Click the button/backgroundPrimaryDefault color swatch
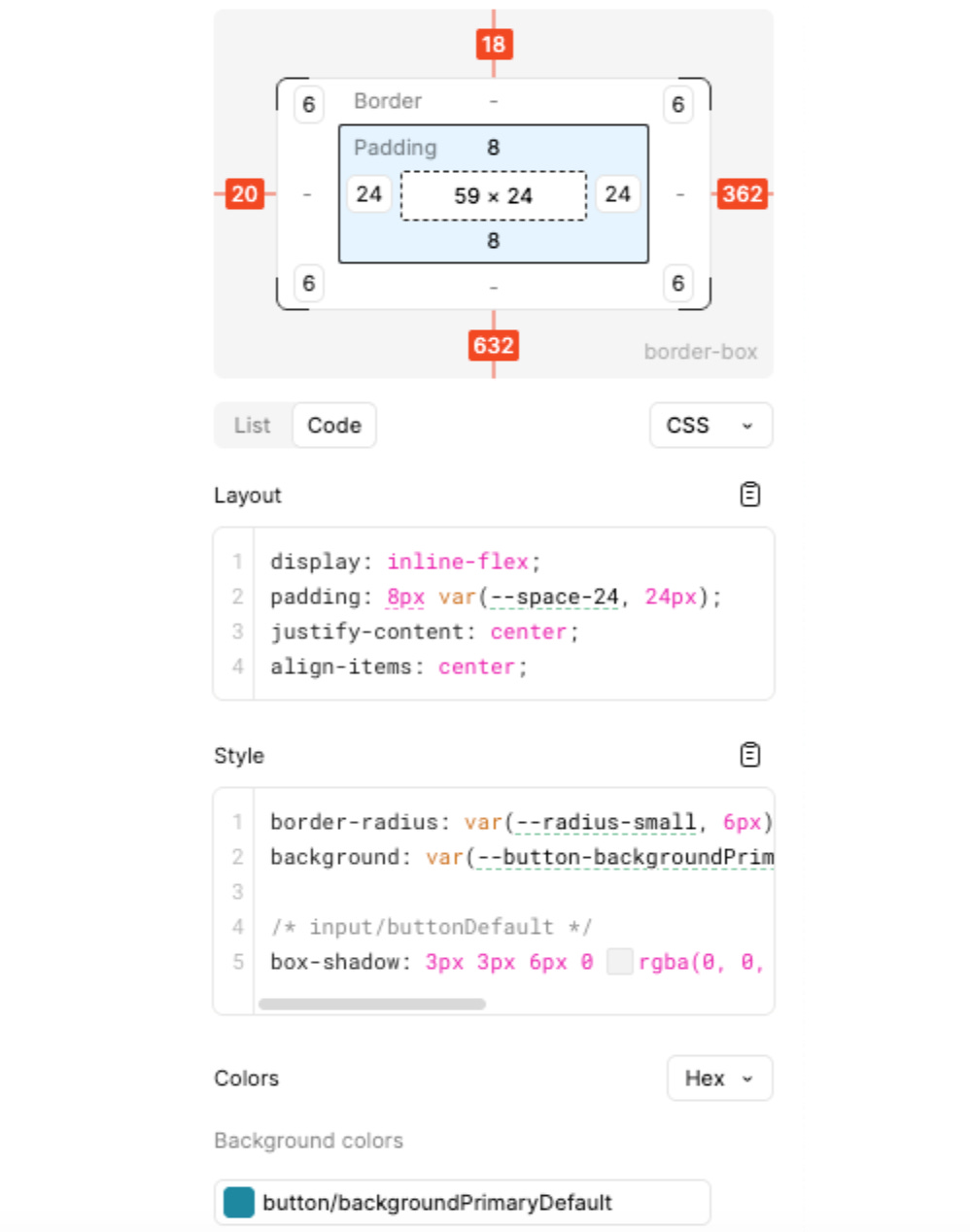 click(x=239, y=1202)
